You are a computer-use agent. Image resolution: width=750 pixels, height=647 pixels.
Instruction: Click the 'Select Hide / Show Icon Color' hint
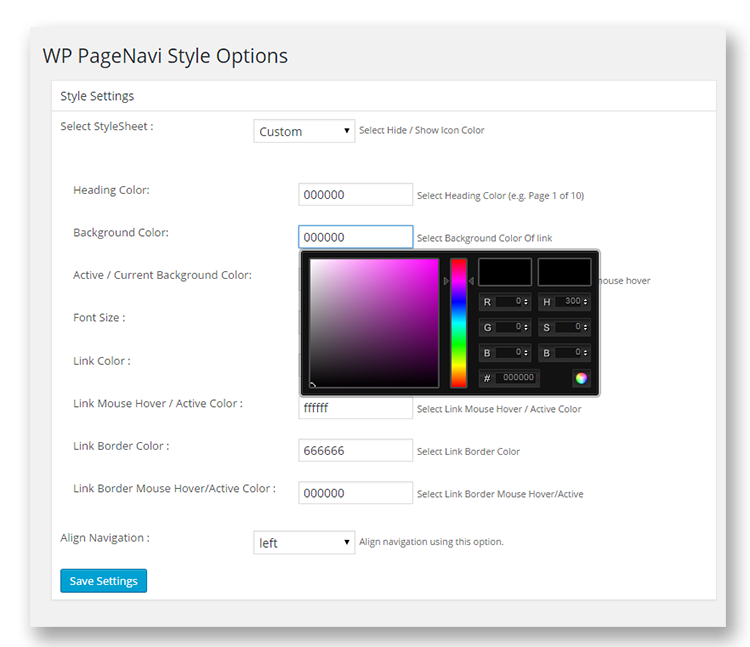click(x=421, y=130)
